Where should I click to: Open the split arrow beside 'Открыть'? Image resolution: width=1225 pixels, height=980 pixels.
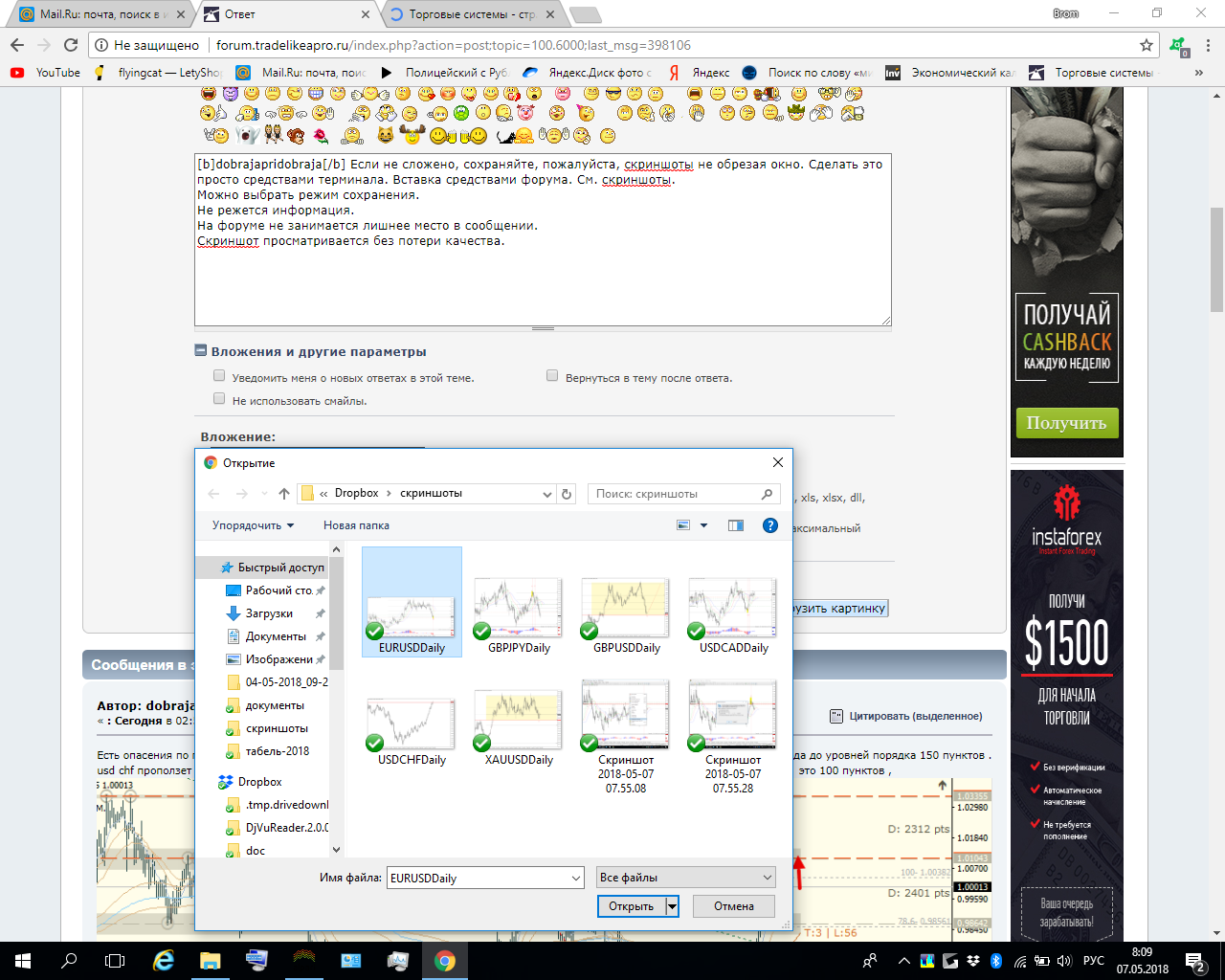tap(672, 906)
